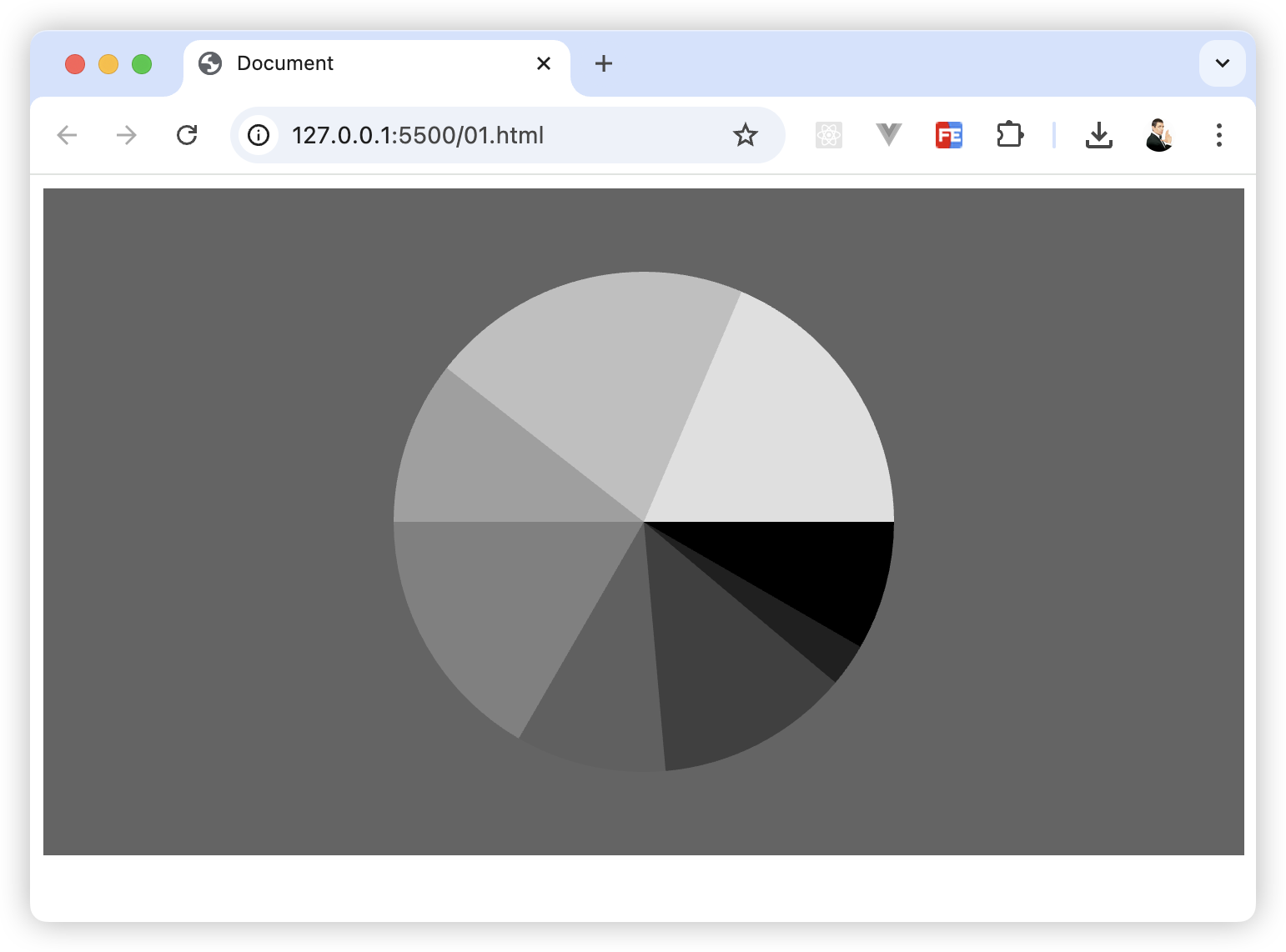Open the Vue Devtools extension icon
The height and width of the screenshot is (952, 1286).
[x=889, y=135]
